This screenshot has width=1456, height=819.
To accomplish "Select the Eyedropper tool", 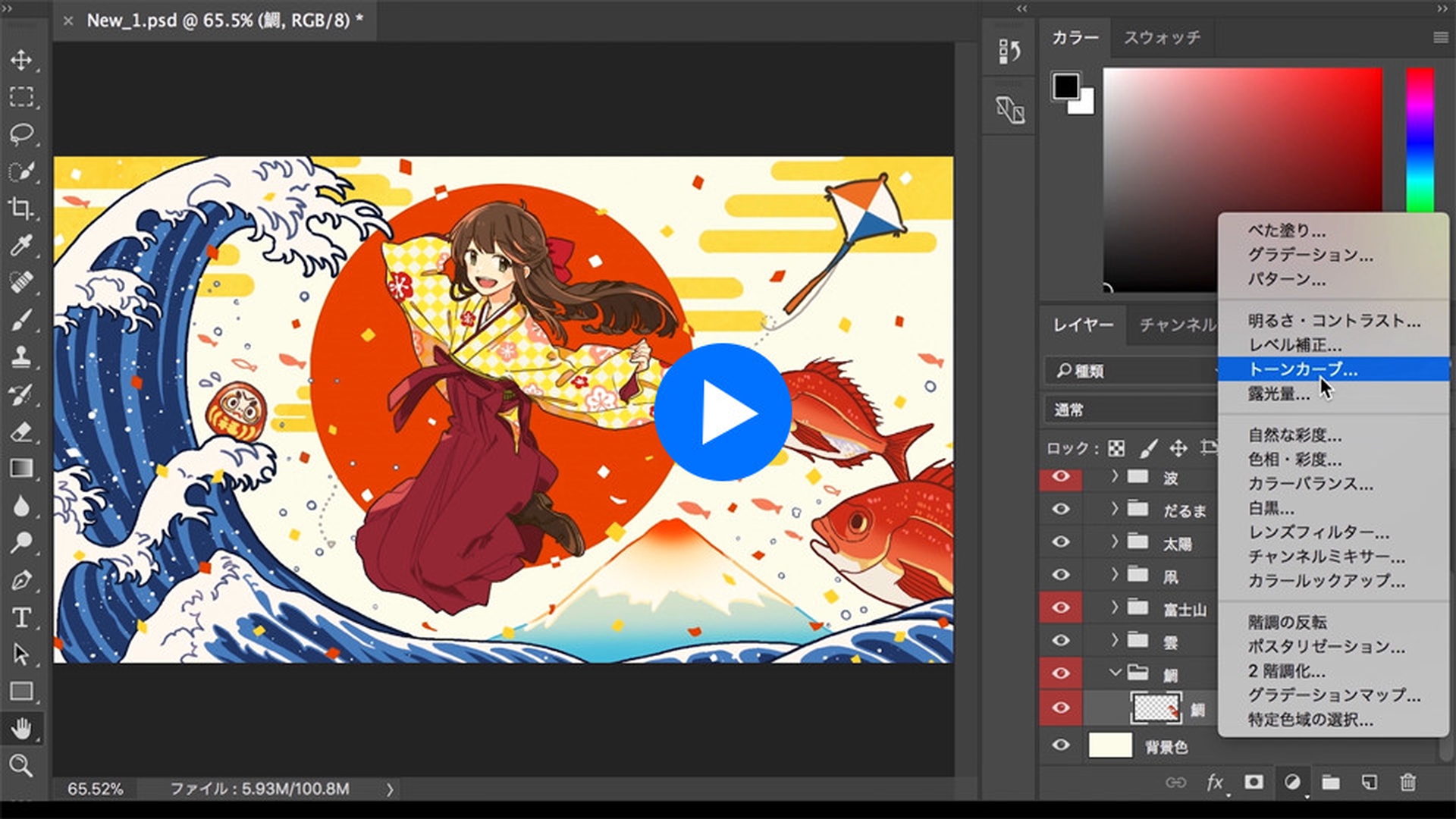I will pos(21,245).
